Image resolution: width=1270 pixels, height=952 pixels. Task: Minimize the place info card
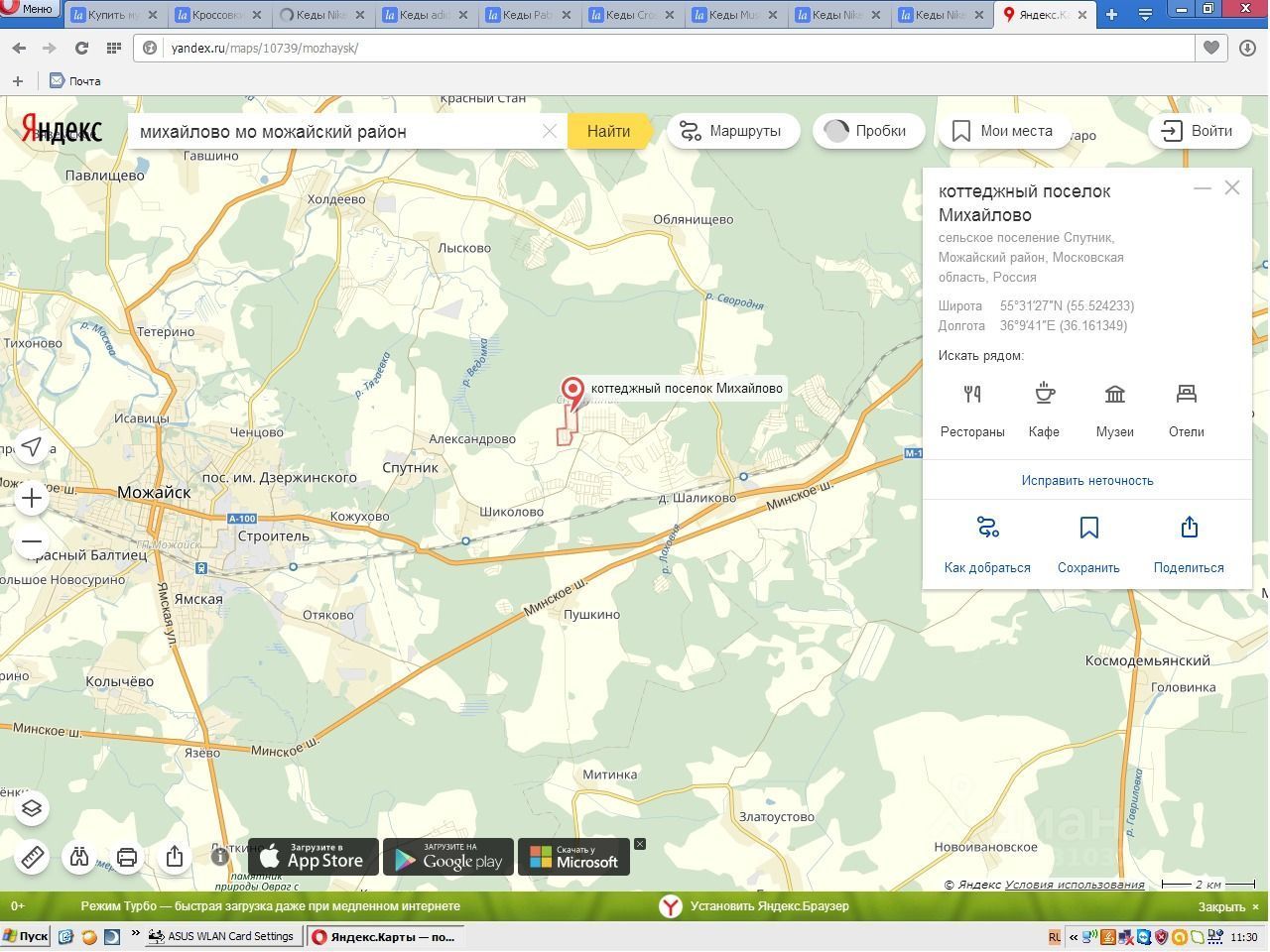(1203, 187)
